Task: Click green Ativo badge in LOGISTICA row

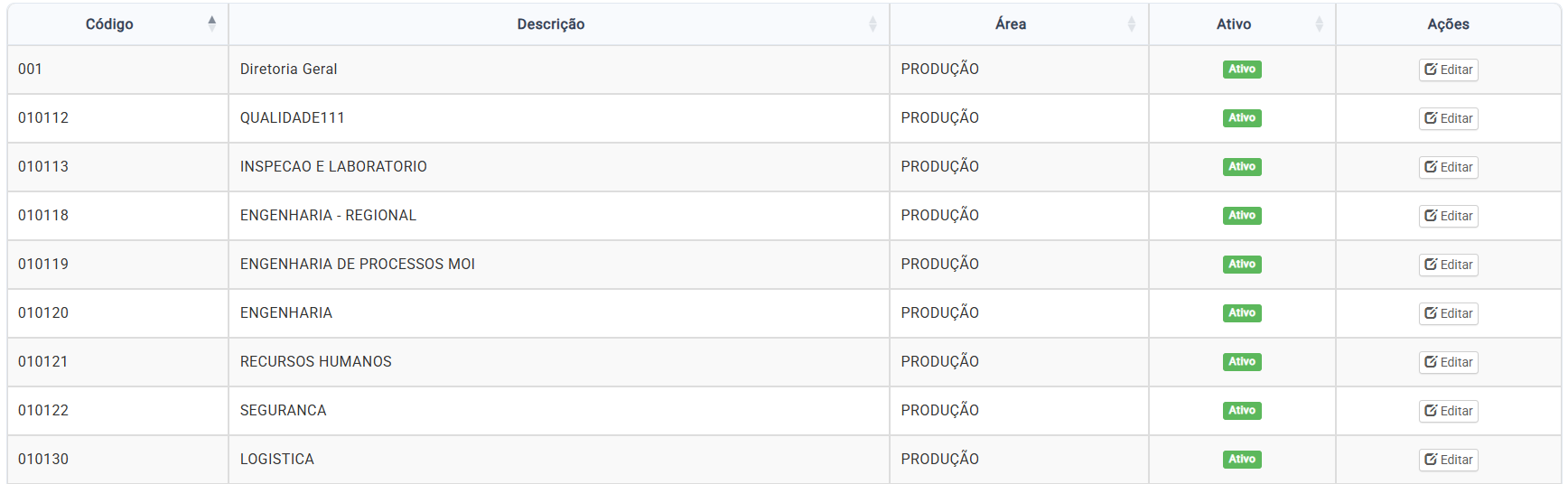Action: 1242,460
